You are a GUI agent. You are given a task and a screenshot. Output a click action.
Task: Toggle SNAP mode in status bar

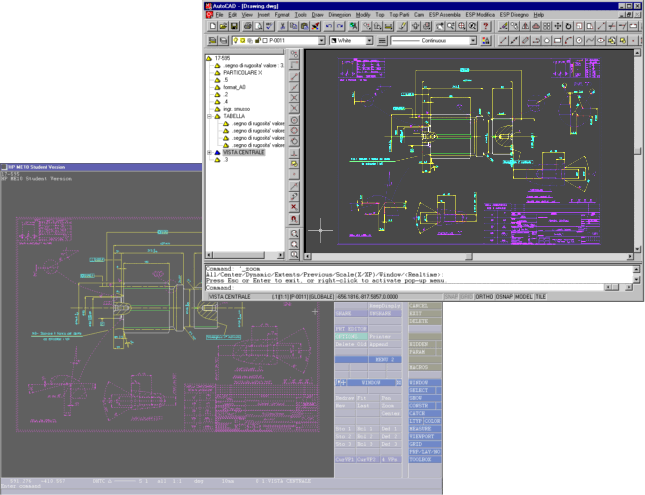450,296
